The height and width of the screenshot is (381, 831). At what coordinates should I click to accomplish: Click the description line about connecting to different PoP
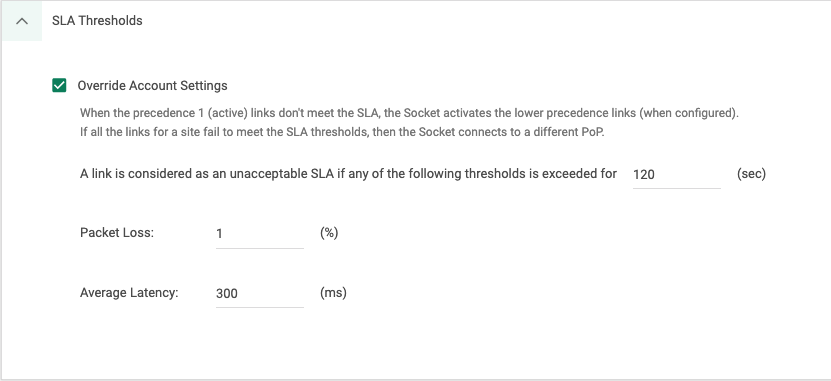pyautogui.click(x=342, y=132)
